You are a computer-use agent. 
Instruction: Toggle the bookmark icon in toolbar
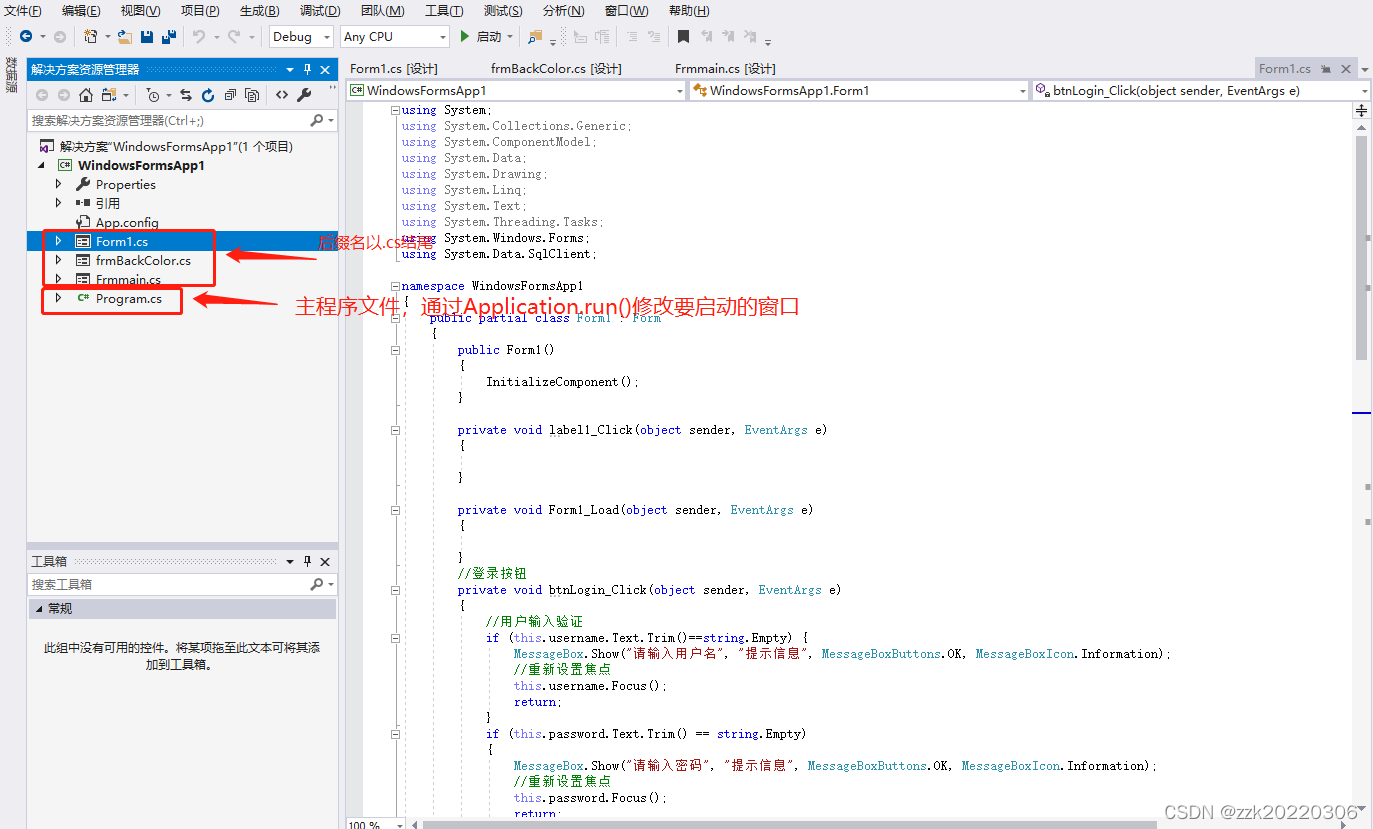coord(683,36)
